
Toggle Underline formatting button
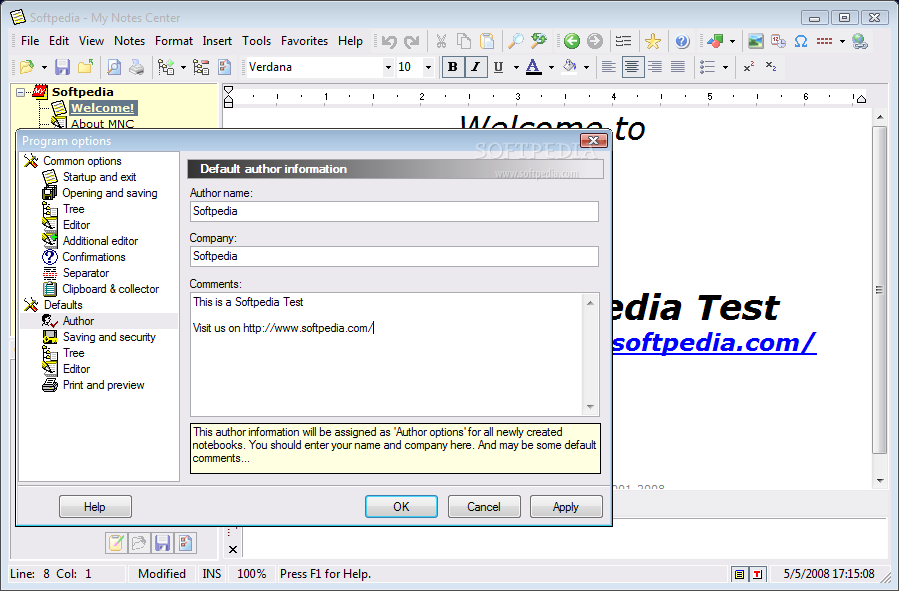coord(498,67)
